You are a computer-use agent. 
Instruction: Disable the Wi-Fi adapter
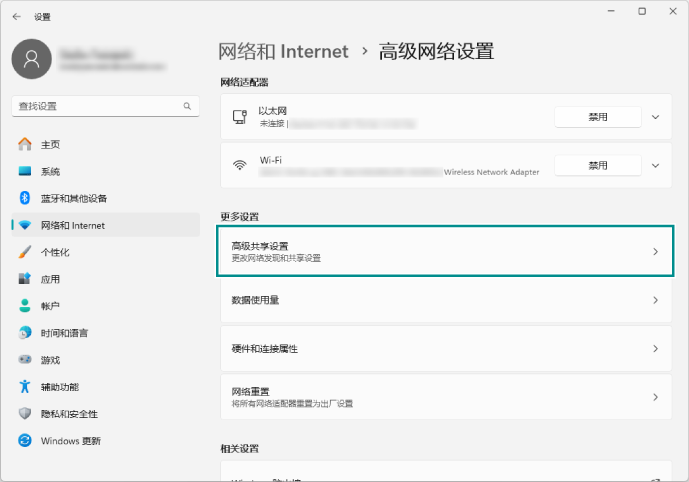(x=598, y=165)
